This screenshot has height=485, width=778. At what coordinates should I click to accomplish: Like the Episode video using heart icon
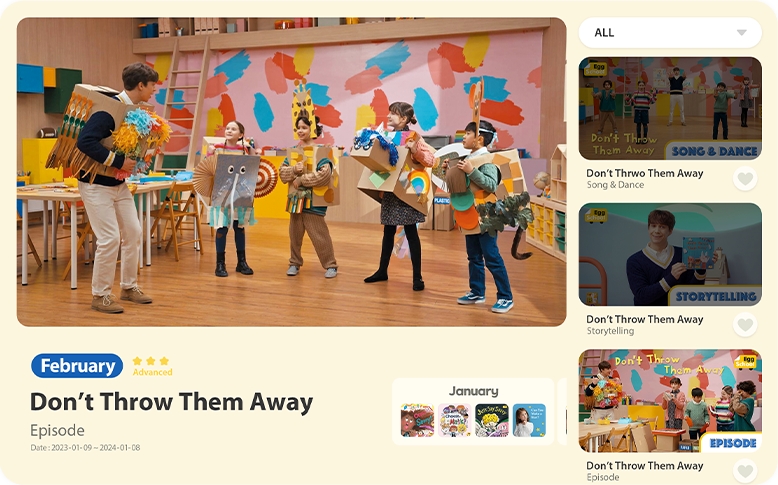[x=745, y=471]
